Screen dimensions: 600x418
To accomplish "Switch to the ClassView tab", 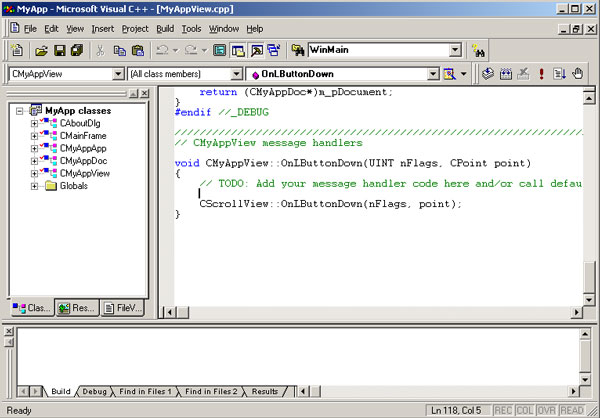I will click(x=32, y=308).
